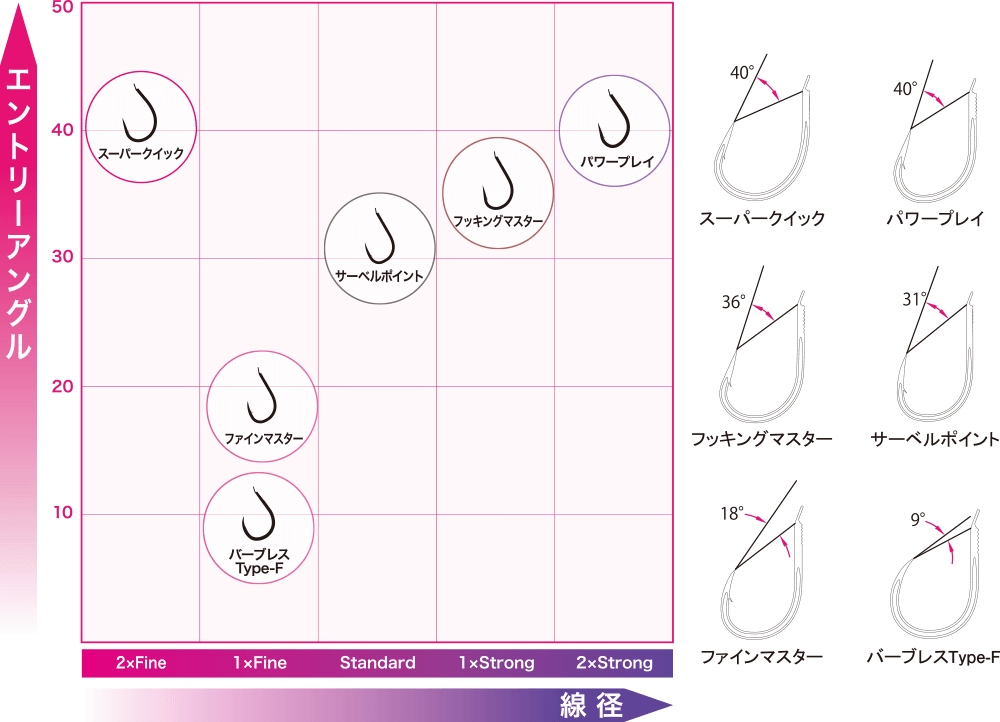This screenshot has width=1000, height=722.
Task: Click the フッキングマスター caption under right diagram
Action: pyautogui.click(x=762, y=439)
